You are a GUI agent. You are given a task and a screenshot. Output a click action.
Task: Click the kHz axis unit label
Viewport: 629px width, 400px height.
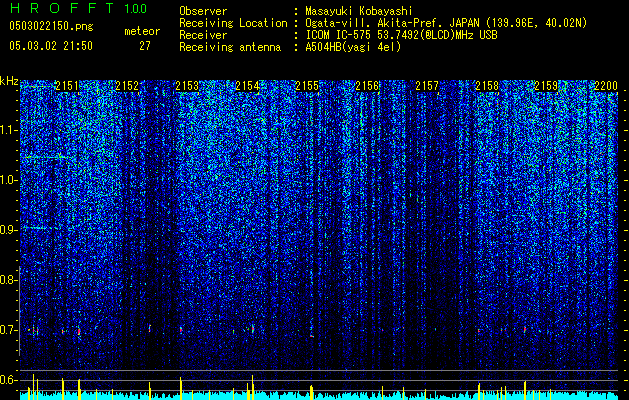pyautogui.click(x=9, y=81)
